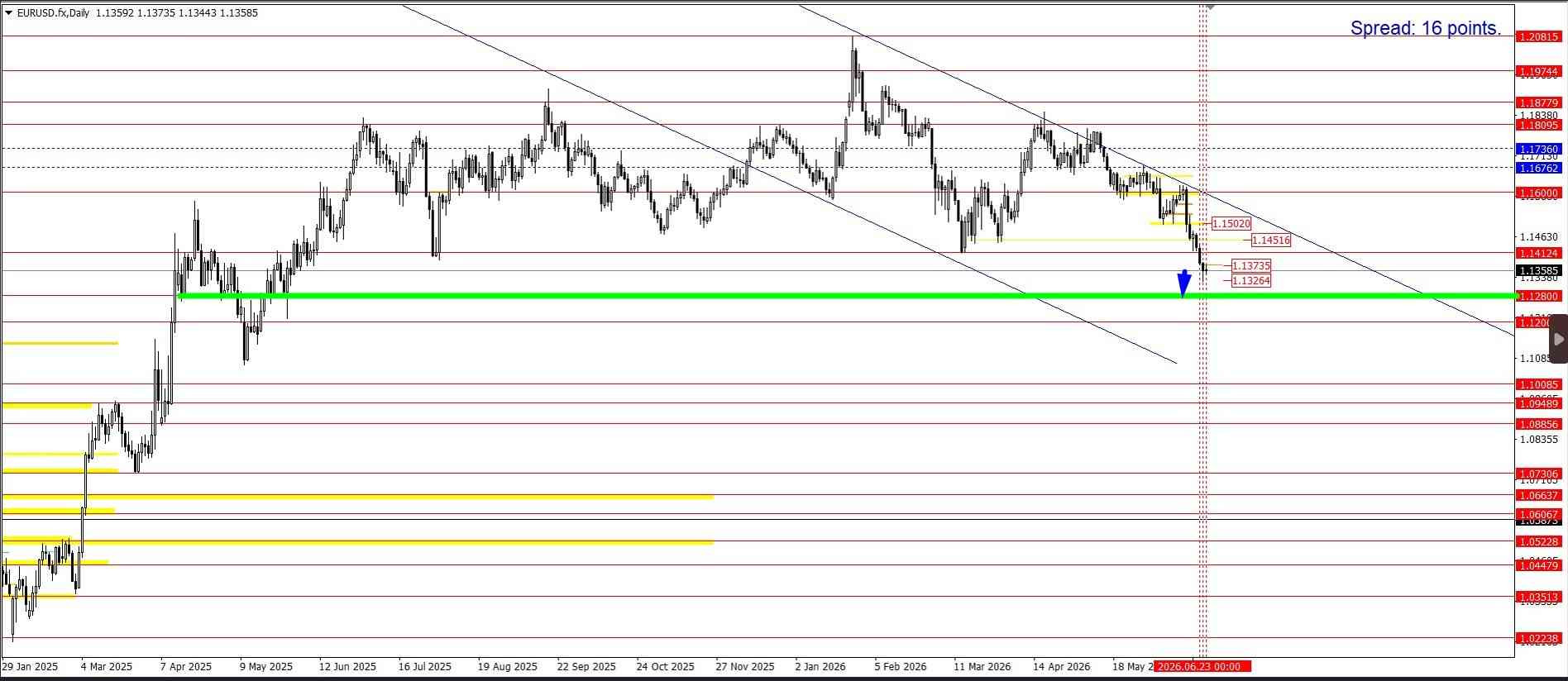Click the 1.02238 price level label
Image resolution: width=1568 pixels, height=681 pixels.
point(1539,639)
